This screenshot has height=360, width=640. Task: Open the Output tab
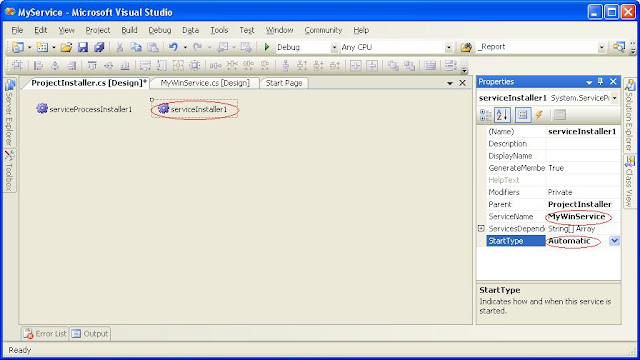(x=90, y=333)
